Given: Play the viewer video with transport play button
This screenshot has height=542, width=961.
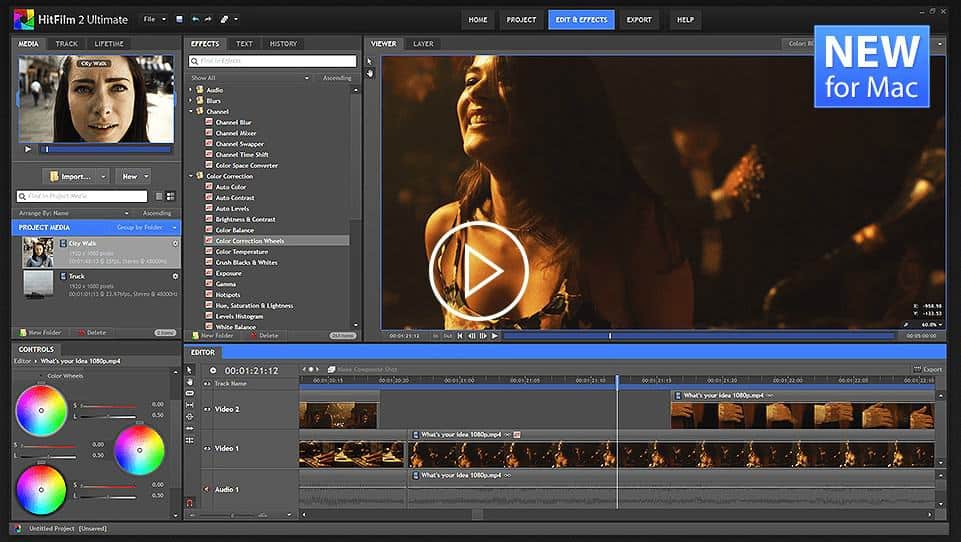Looking at the screenshot, I should [495, 335].
